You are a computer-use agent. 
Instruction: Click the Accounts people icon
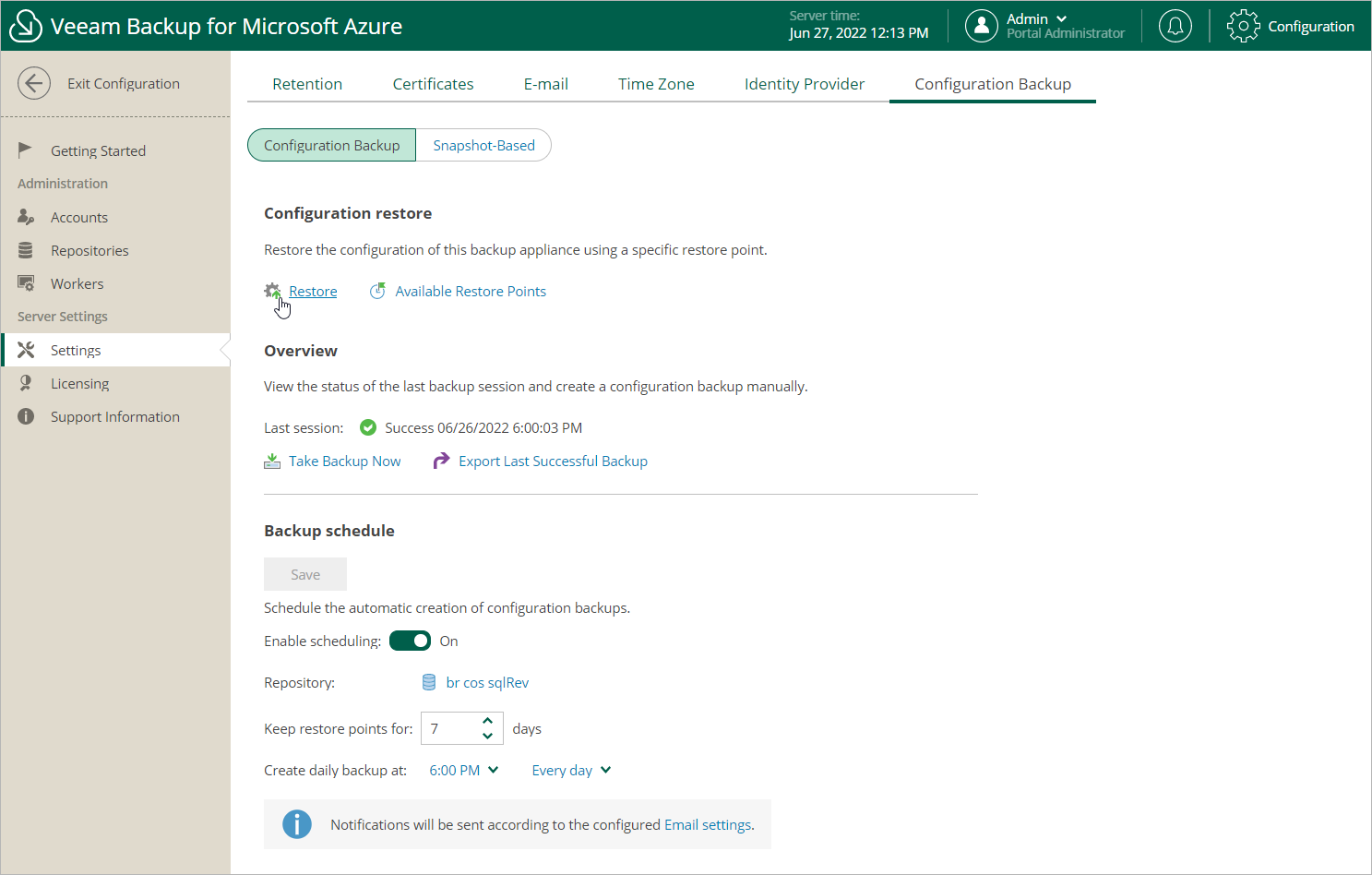(26, 217)
